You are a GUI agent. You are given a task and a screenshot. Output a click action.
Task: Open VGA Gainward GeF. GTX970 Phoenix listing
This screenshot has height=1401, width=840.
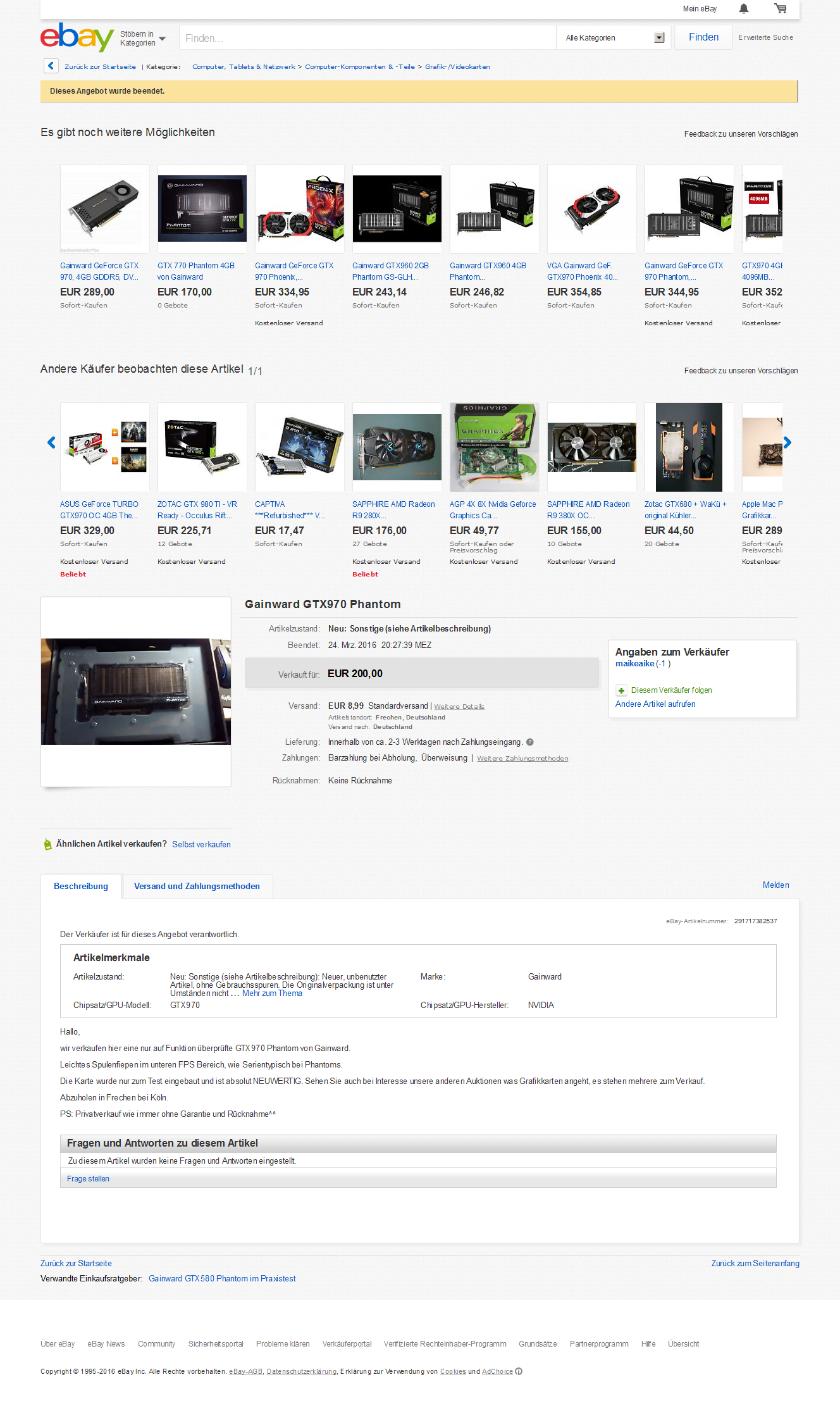[583, 271]
